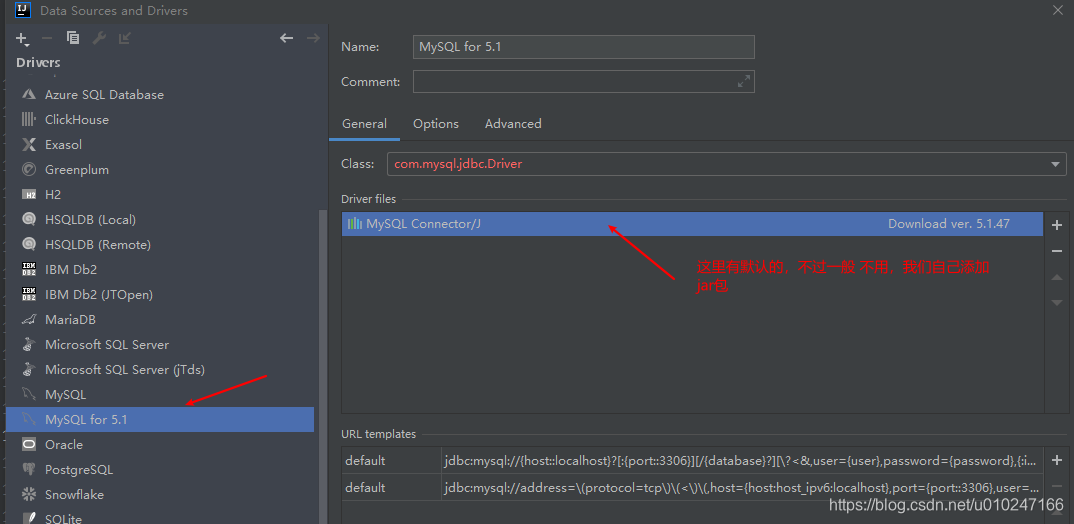Click the Exasol driver icon

point(29,145)
